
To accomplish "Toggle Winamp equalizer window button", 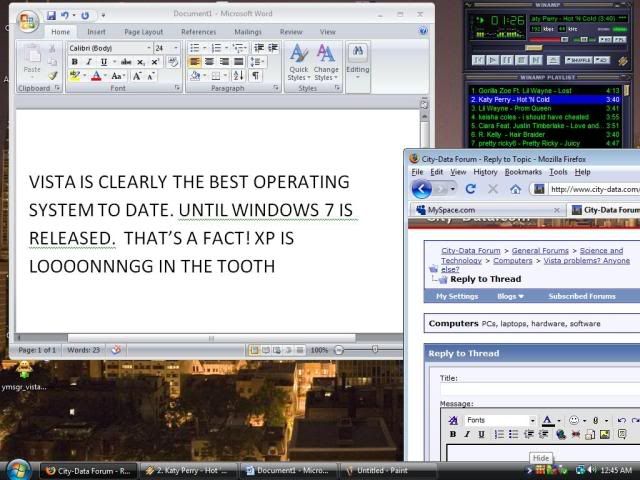I will [x=605, y=40].
